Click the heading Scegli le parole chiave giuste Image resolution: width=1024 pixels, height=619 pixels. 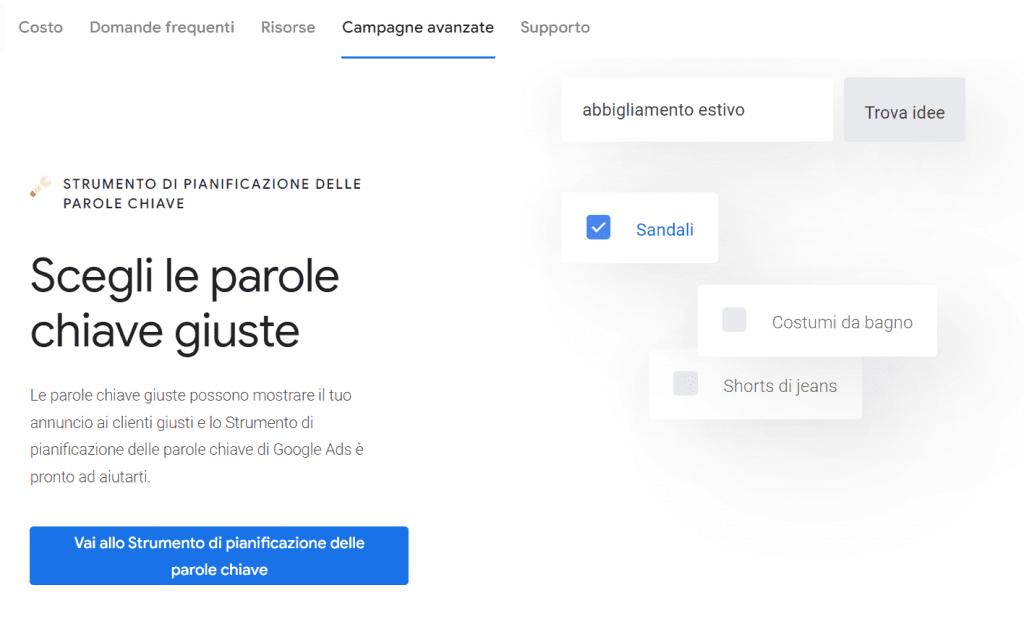pyautogui.click(x=185, y=303)
